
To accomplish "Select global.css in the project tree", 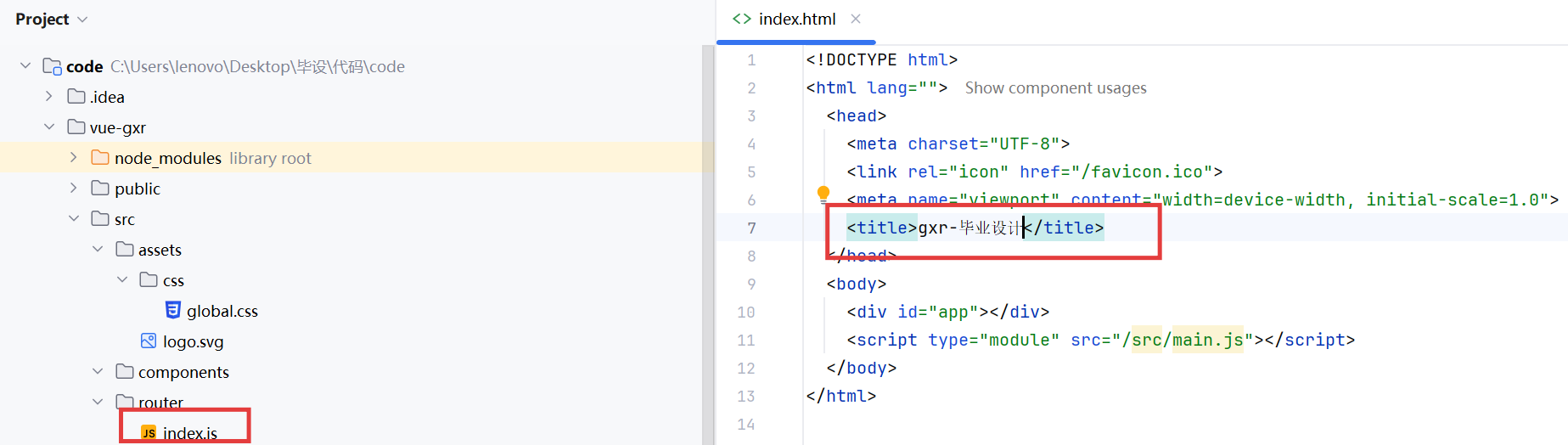I will [x=222, y=311].
